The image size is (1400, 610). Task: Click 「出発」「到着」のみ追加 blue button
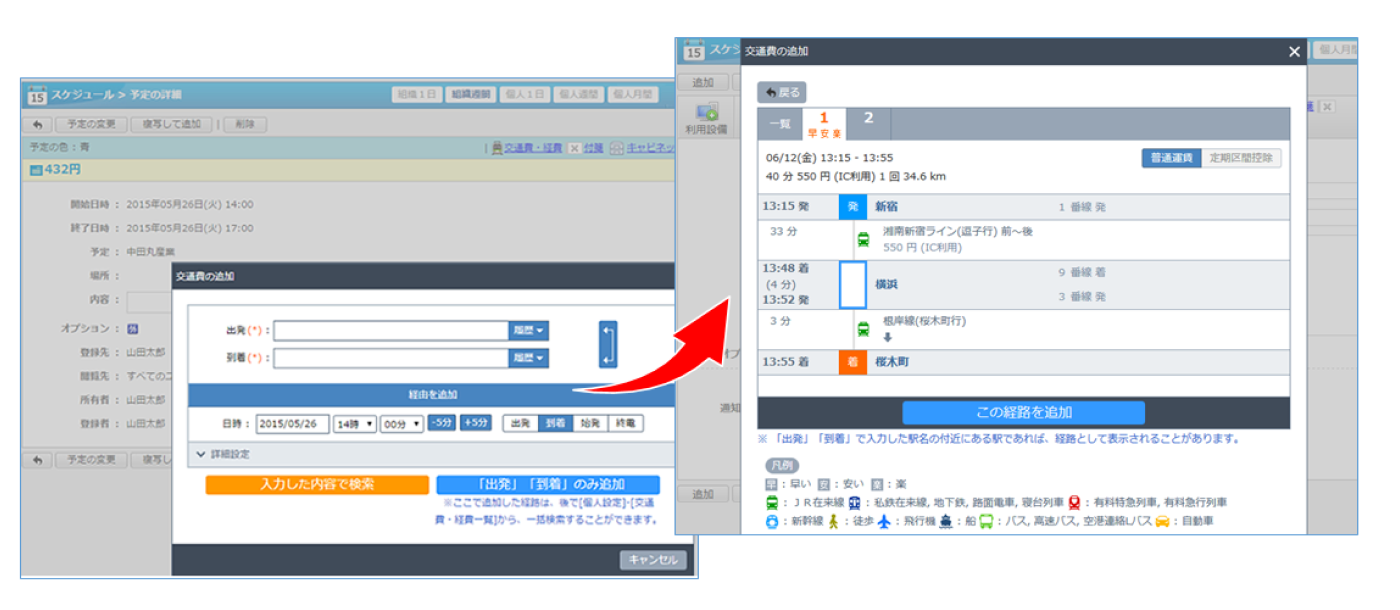tap(548, 484)
